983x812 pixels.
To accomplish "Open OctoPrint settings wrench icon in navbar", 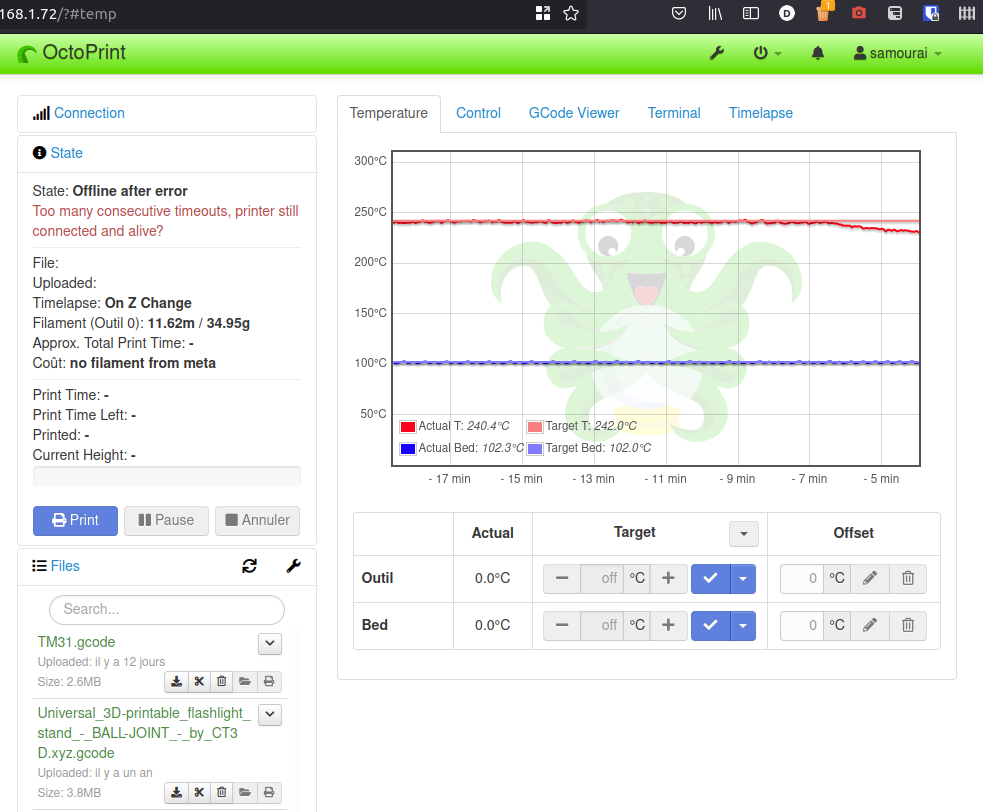I will pos(717,53).
